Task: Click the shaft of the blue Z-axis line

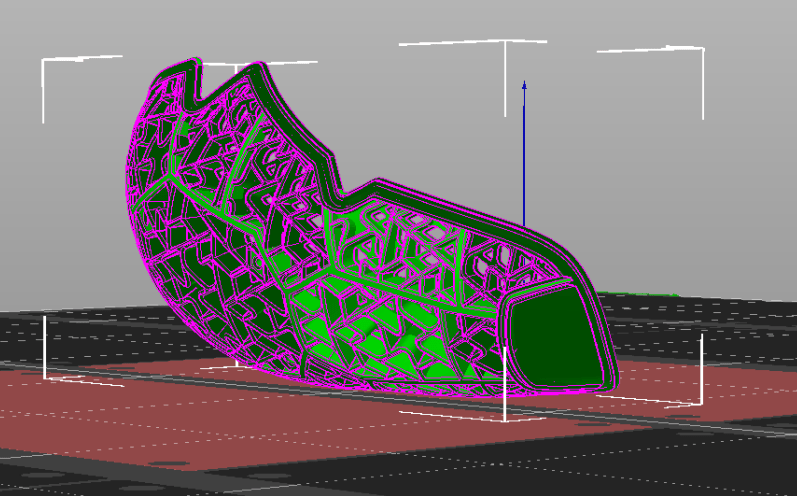Action: coord(524,160)
